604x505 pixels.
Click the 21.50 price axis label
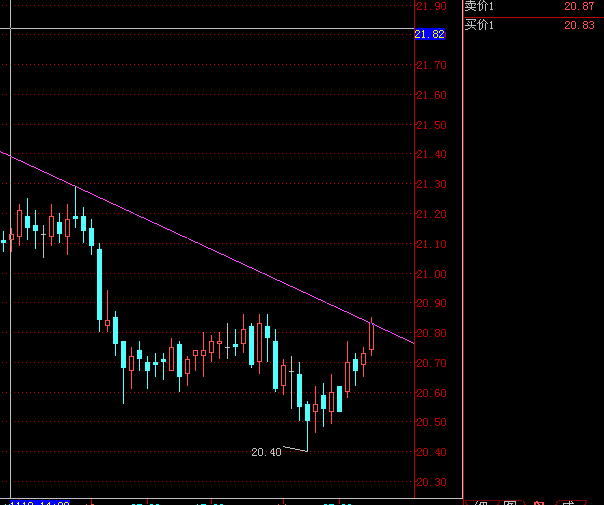[431, 125]
